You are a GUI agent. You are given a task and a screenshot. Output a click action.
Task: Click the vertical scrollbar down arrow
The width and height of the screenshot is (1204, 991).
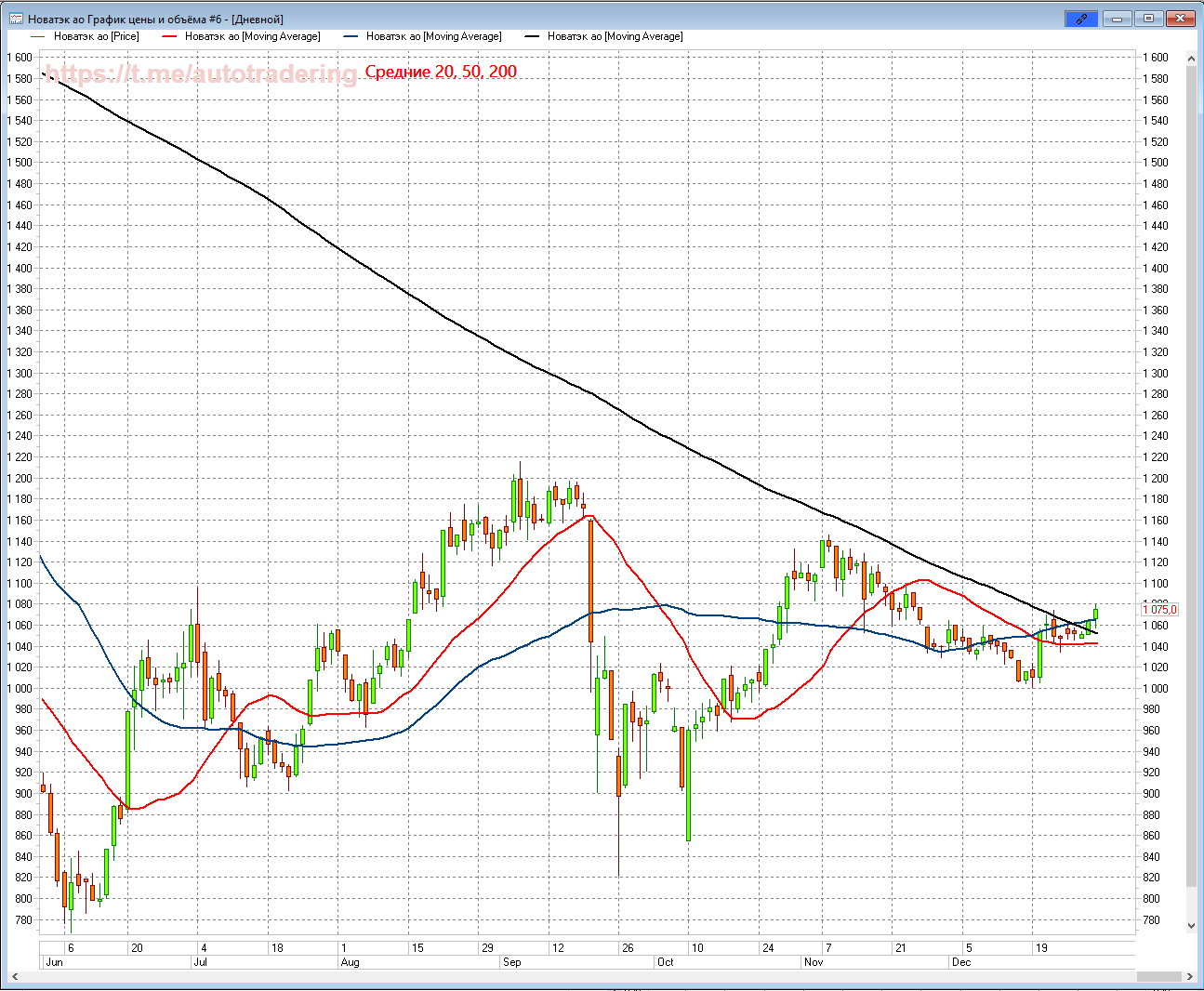(1191, 926)
